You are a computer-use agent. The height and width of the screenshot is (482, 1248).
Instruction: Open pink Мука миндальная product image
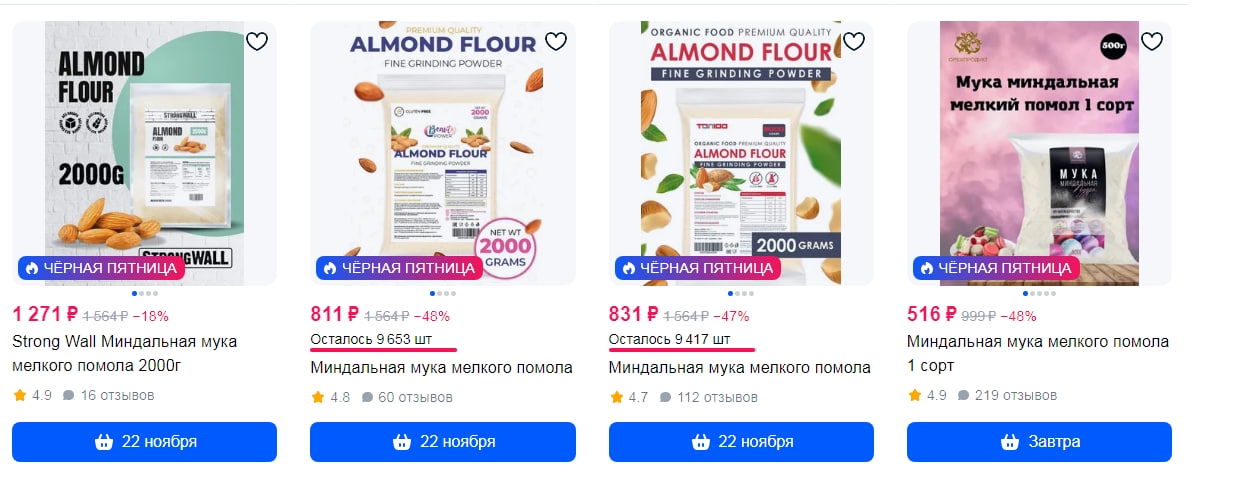1039,153
